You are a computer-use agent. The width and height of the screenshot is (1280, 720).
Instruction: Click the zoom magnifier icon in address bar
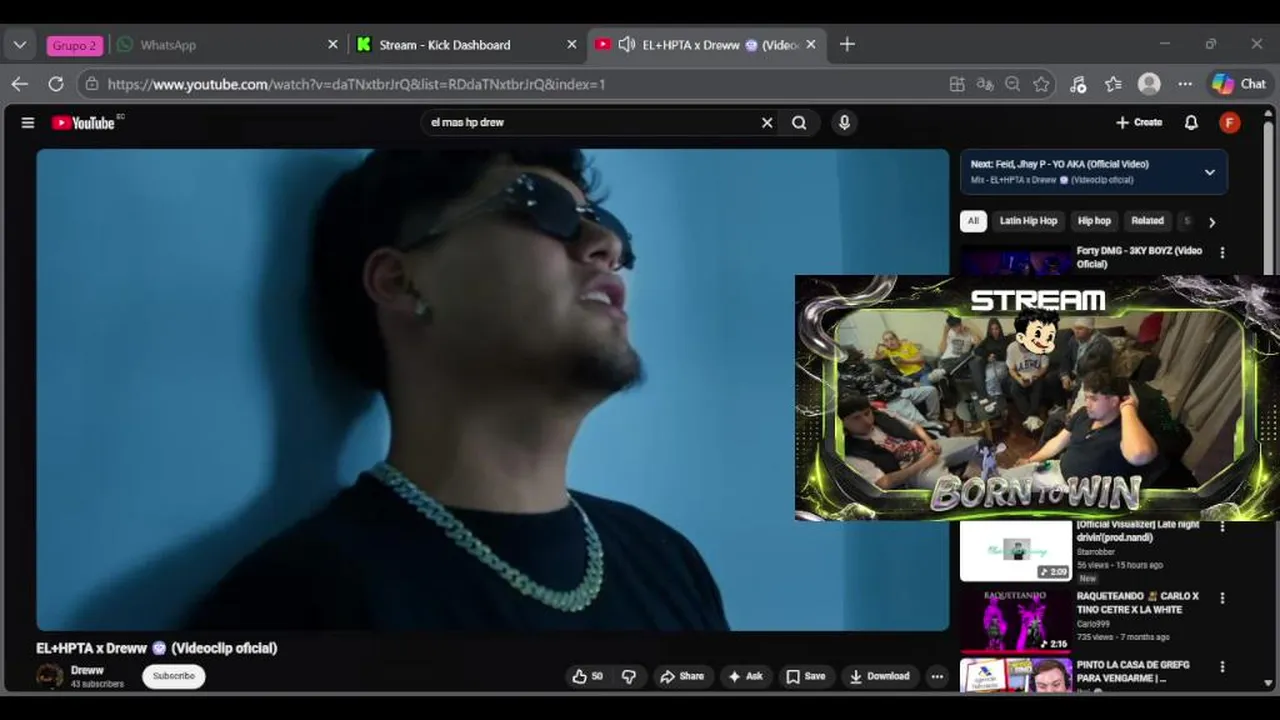click(x=1013, y=84)
